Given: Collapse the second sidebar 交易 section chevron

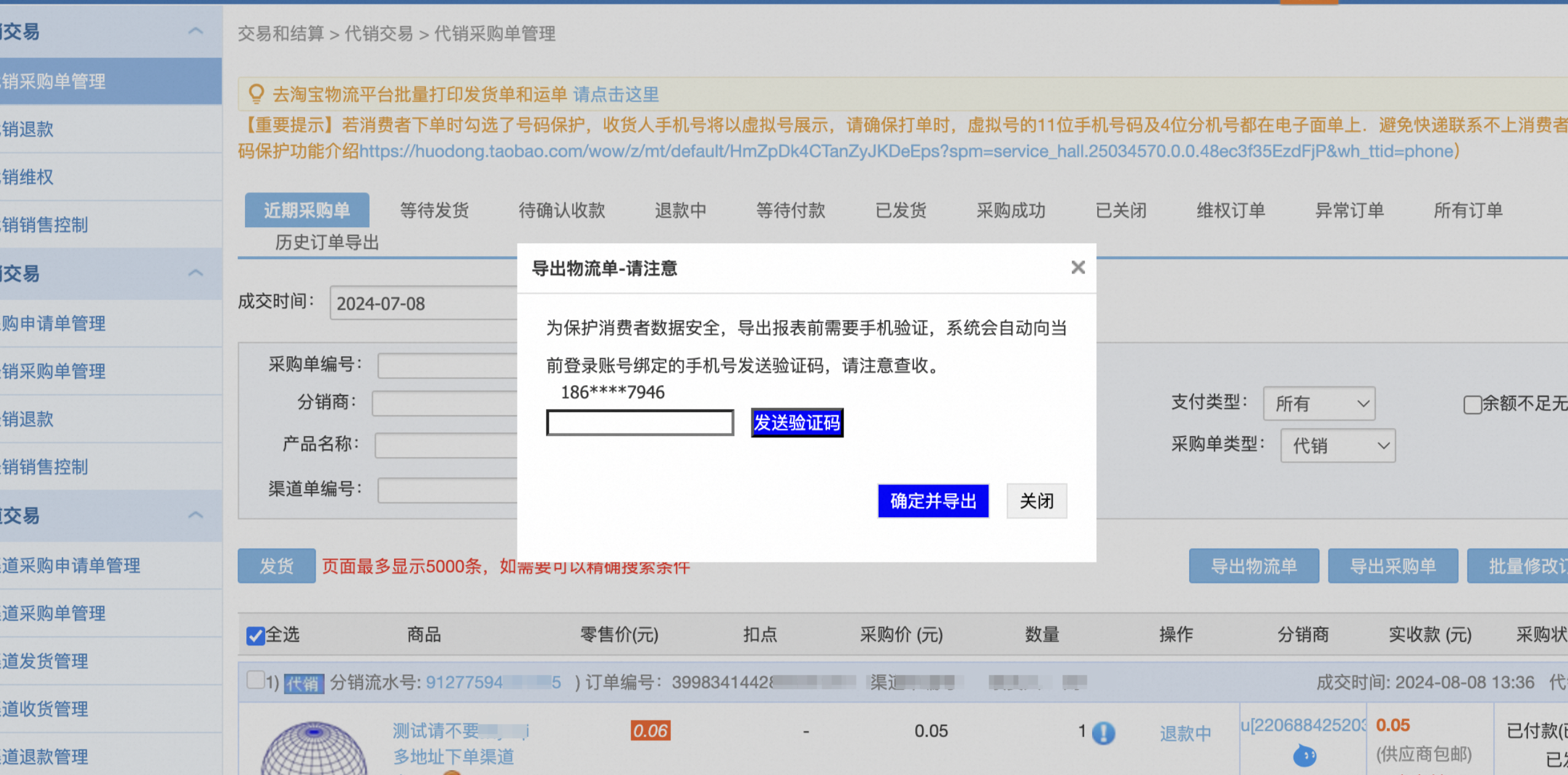Looking at the screenshot, I should [x=195, y=273].
